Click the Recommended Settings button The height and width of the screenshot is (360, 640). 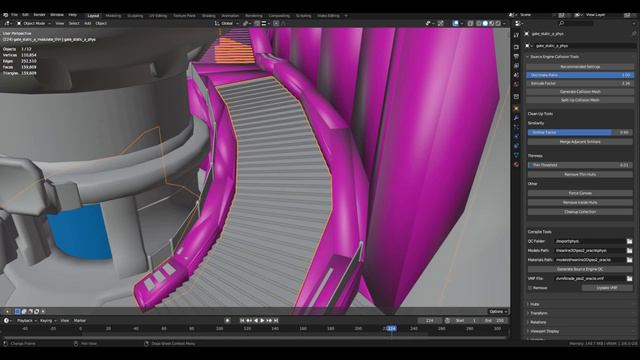click(x=580, y=67)
